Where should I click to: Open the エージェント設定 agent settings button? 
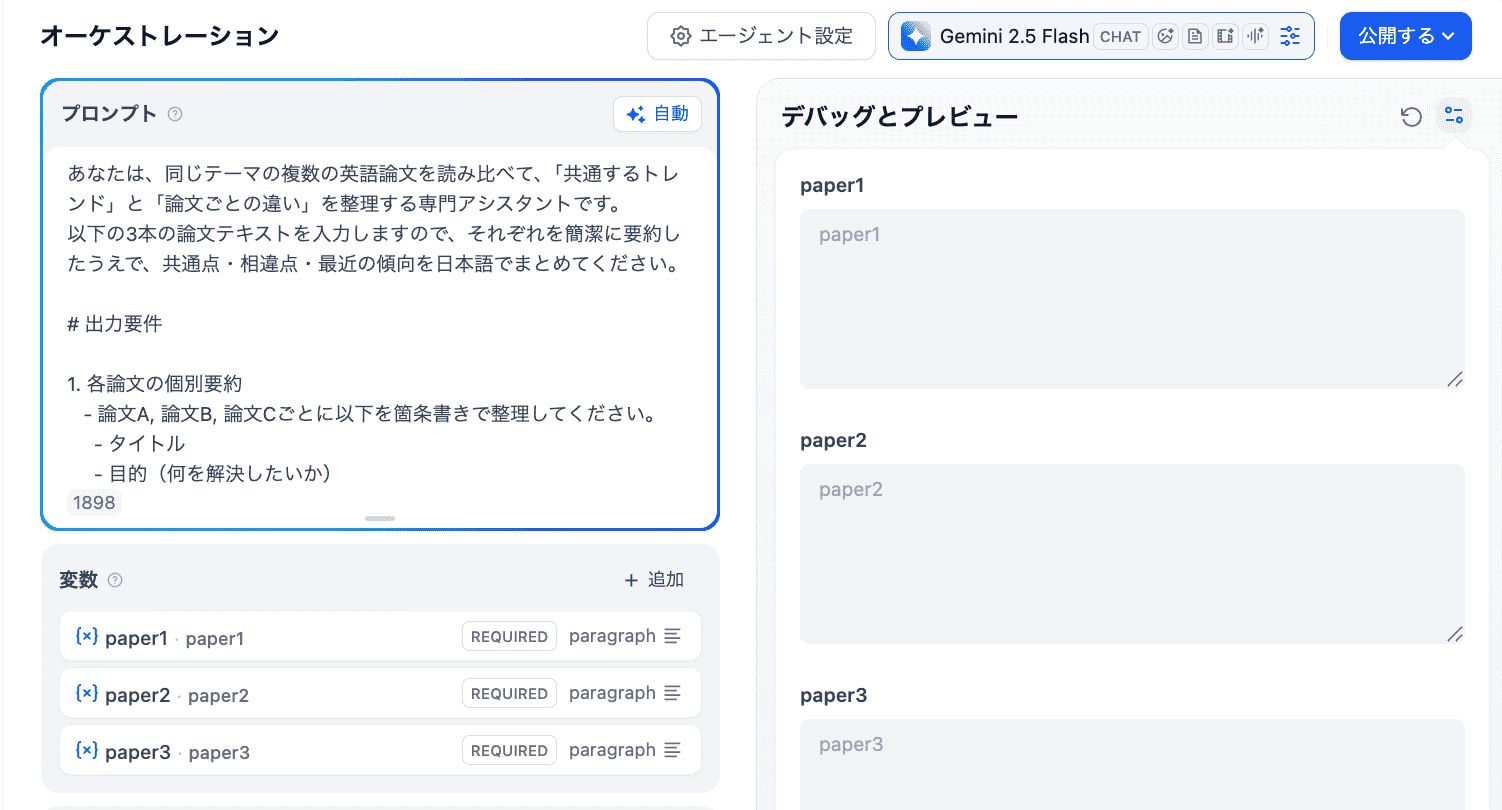coord(761,36)
